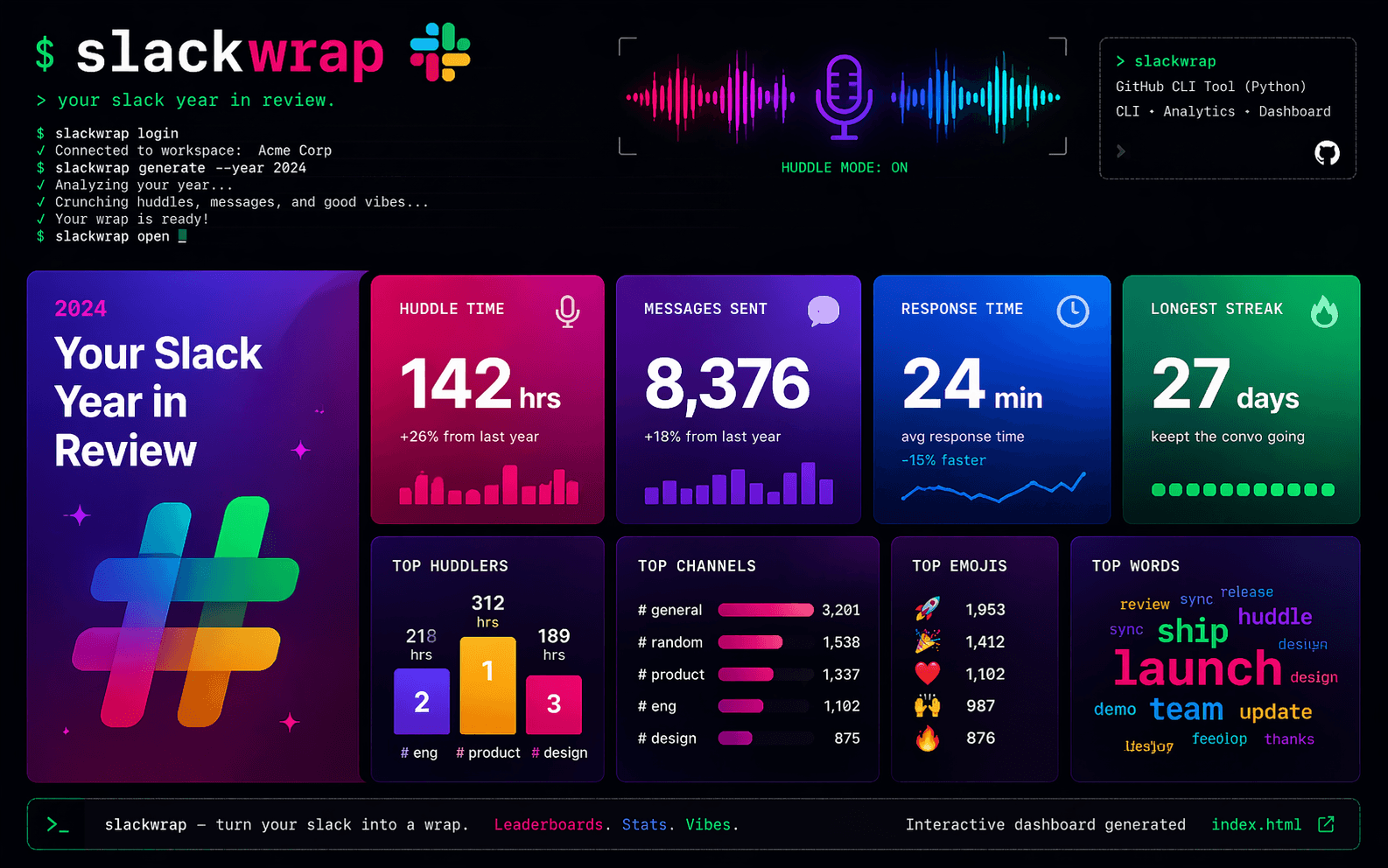Click the speech bubble icon on Messages Sent
Screen dimensions: 1388x868
point(823,311)
